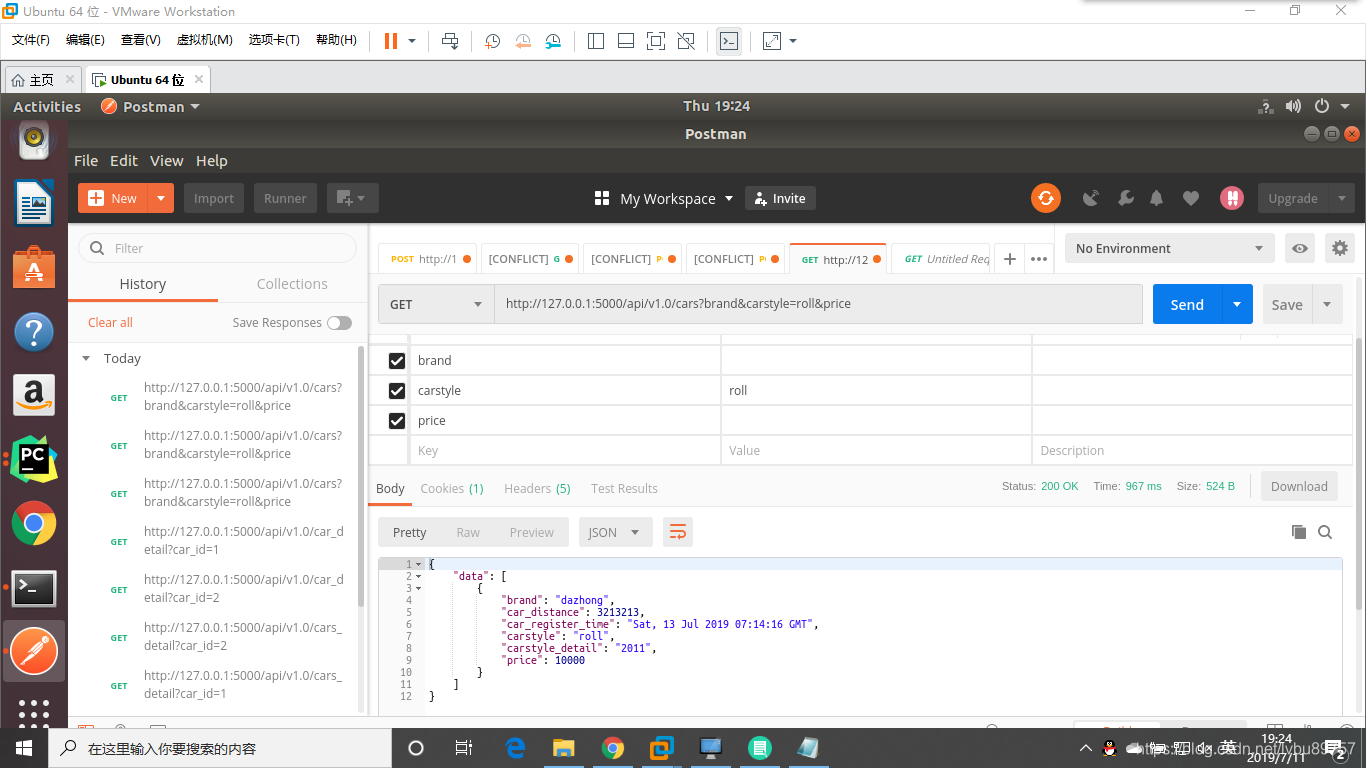The width and height of the screenshot is (1366, 768).
Task: Open the GET method dropdown
Action: 436,304
